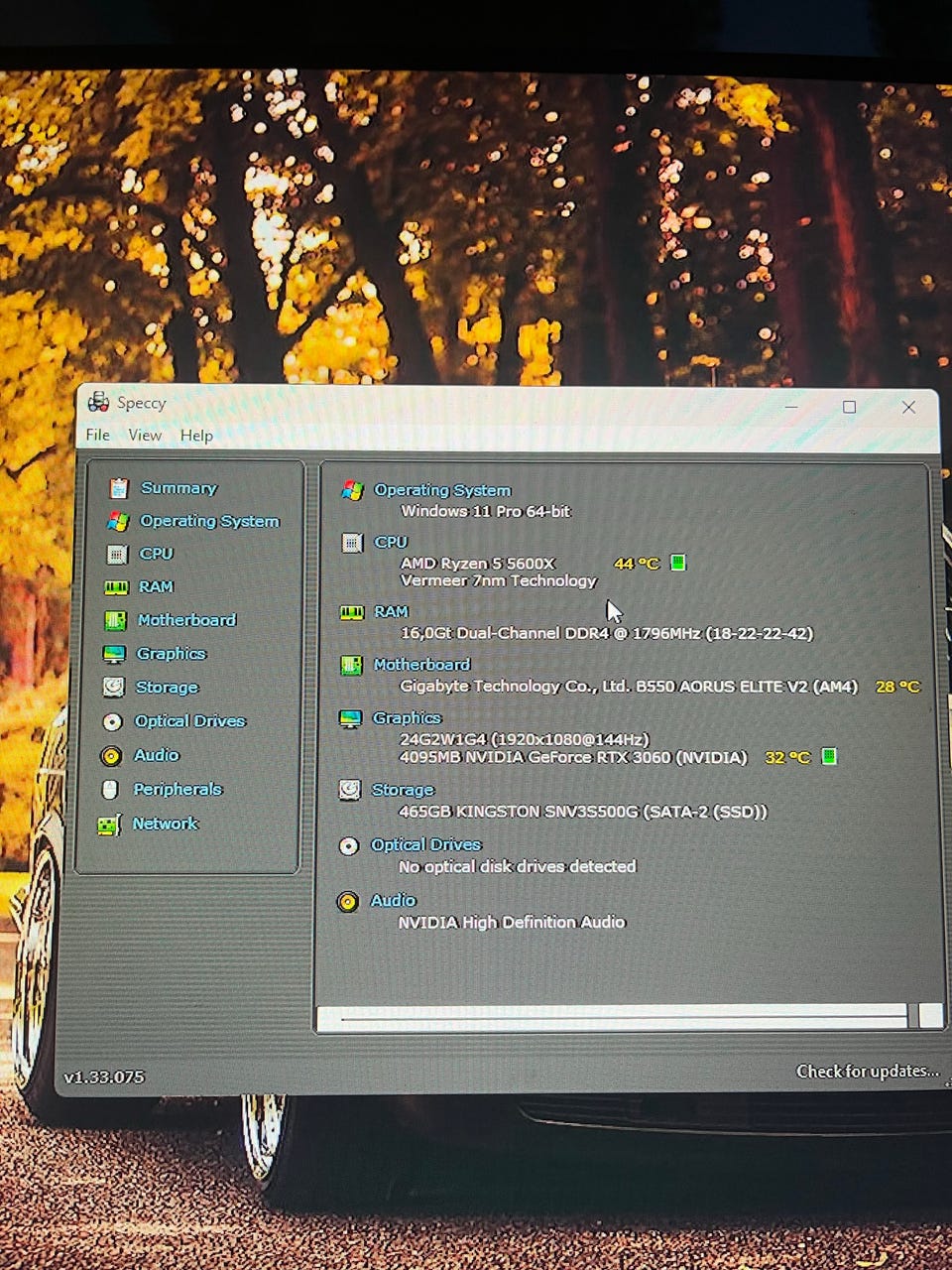Screen dimensions: 952x1270
Task: Select RAM in the sidebar
Action: pos(156,587)
